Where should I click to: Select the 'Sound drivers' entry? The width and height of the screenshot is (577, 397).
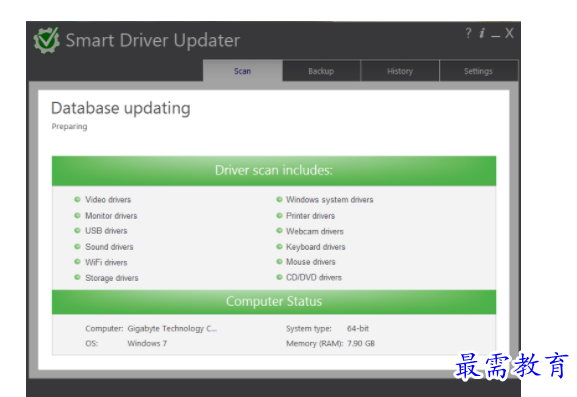109,247
